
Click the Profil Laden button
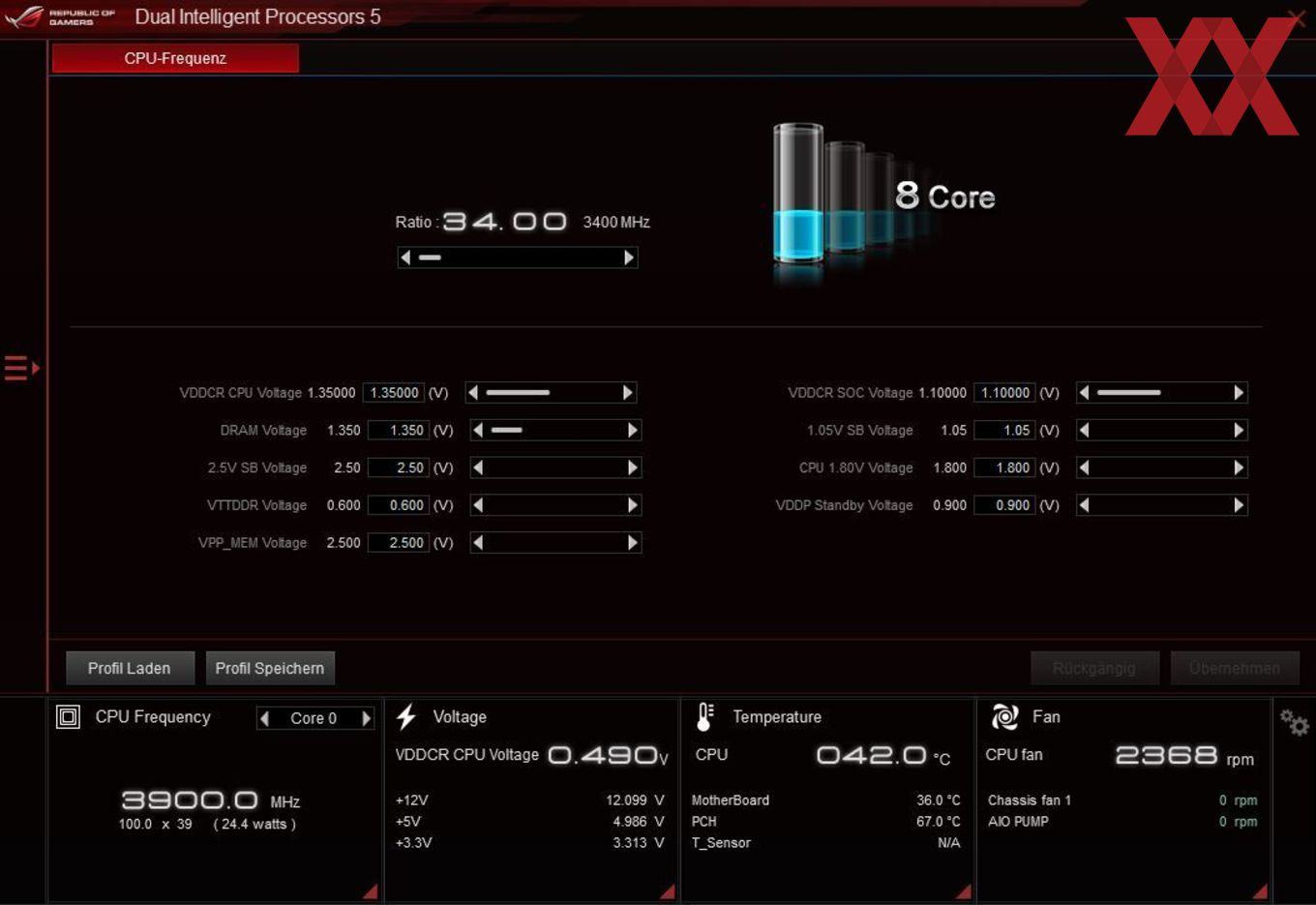(130, 668)
